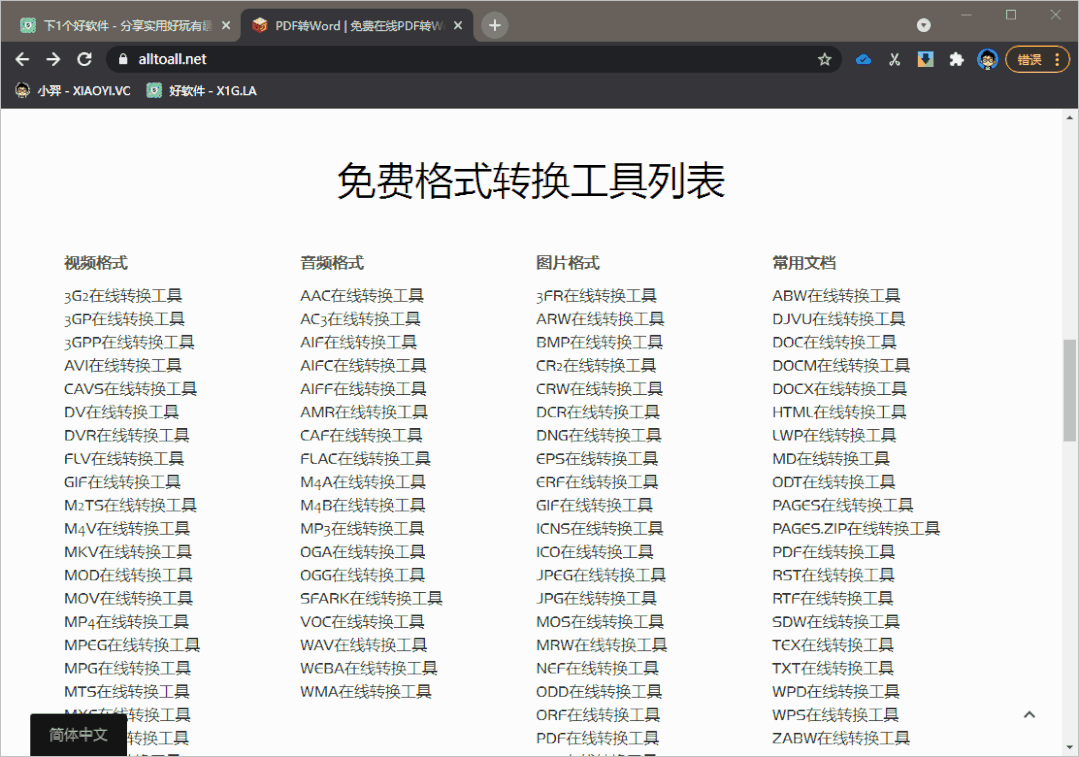Image resolution: width=1079 pixels, height=757 pixels.
Task: Open FLV在线转换工具 link
Action: 124,458
